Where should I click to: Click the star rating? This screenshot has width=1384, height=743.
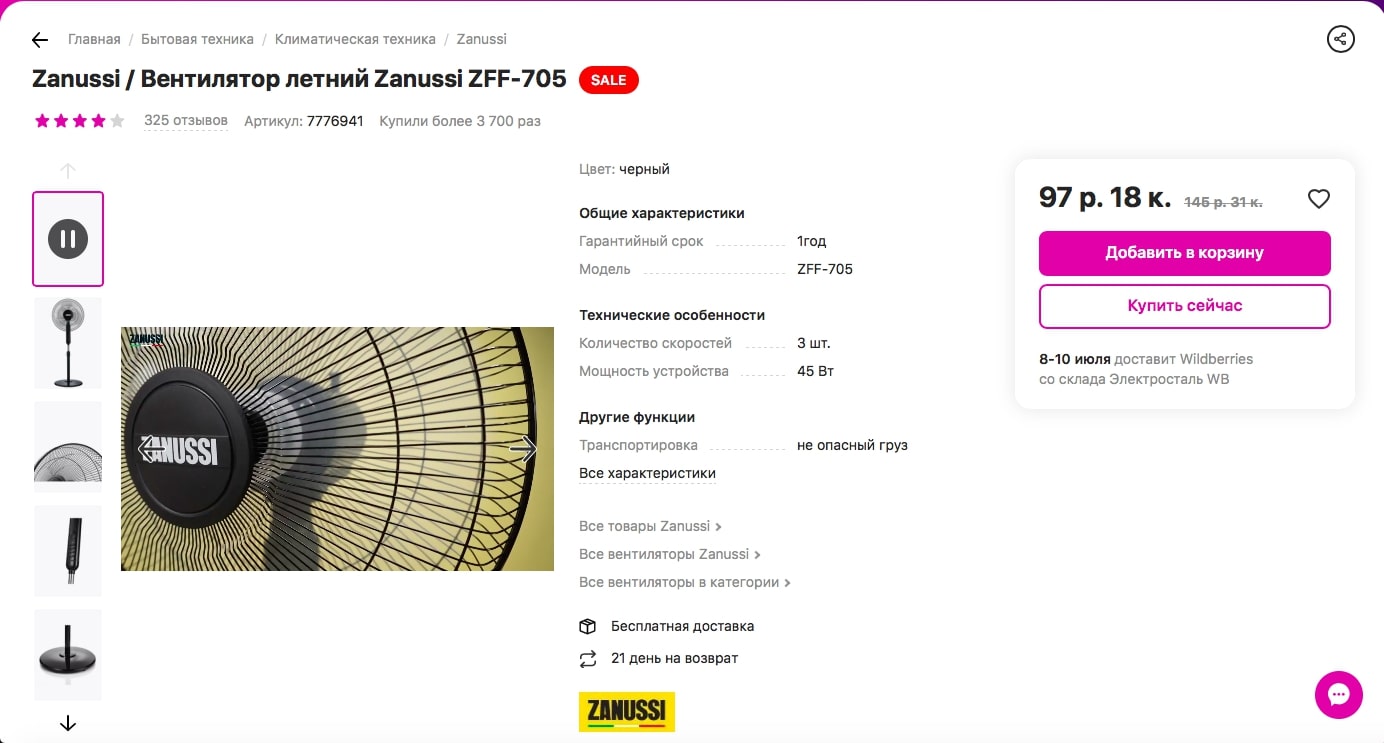pos(80,121)
